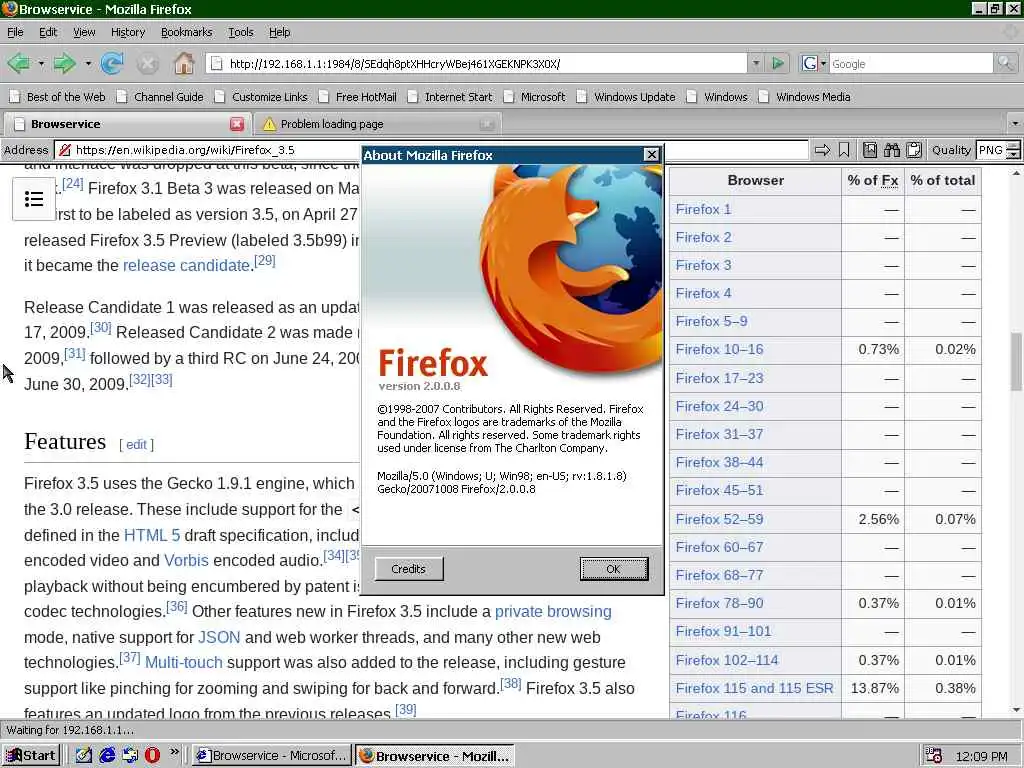Switch to the Problem loading page tab
This screenshot has width=1024, height=768.
(x=379, y=124)
